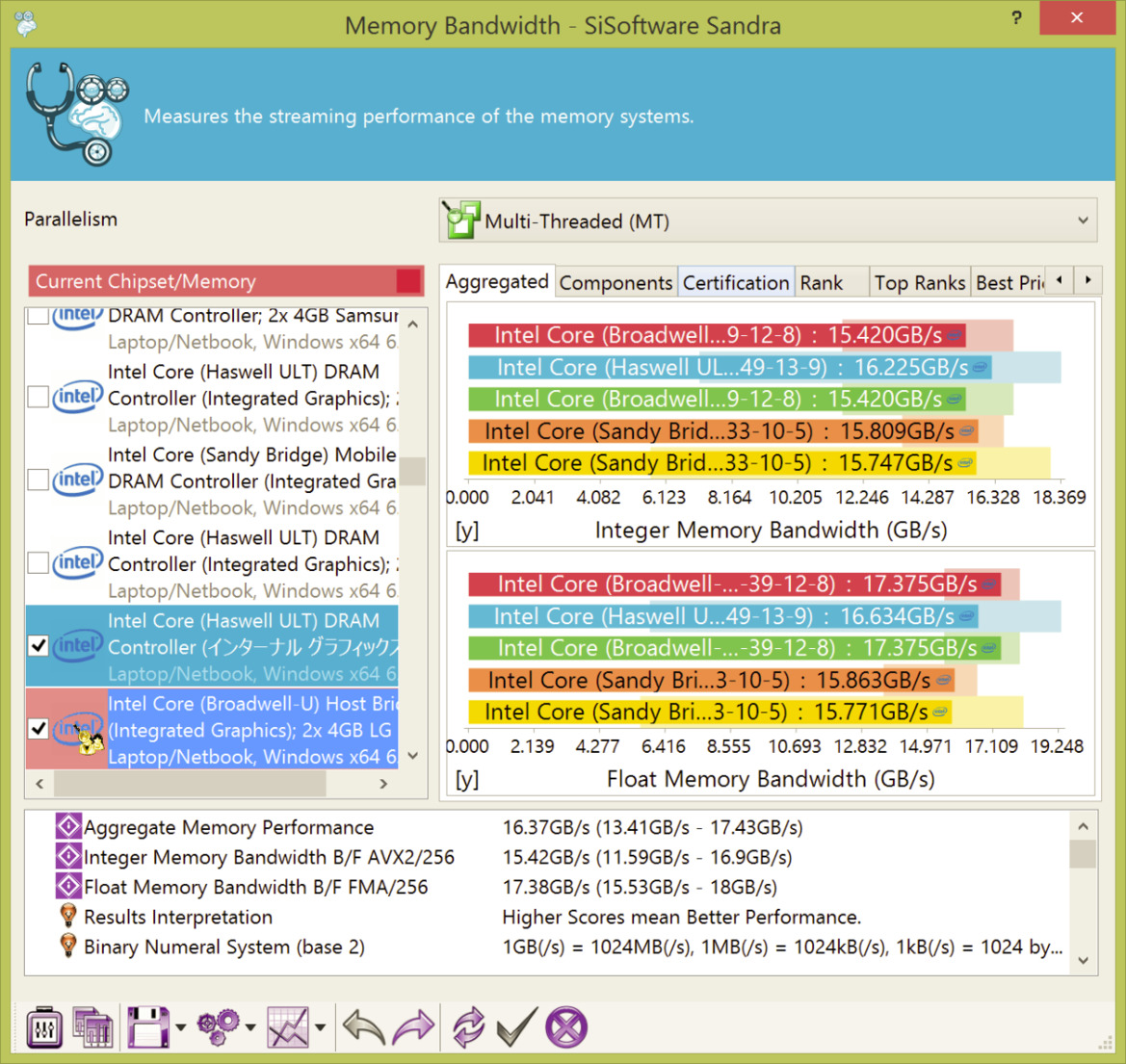Click the help question mark in title bar
The height and width of the screenshot is (1064, 1126).
click(x=1016, y=18)
